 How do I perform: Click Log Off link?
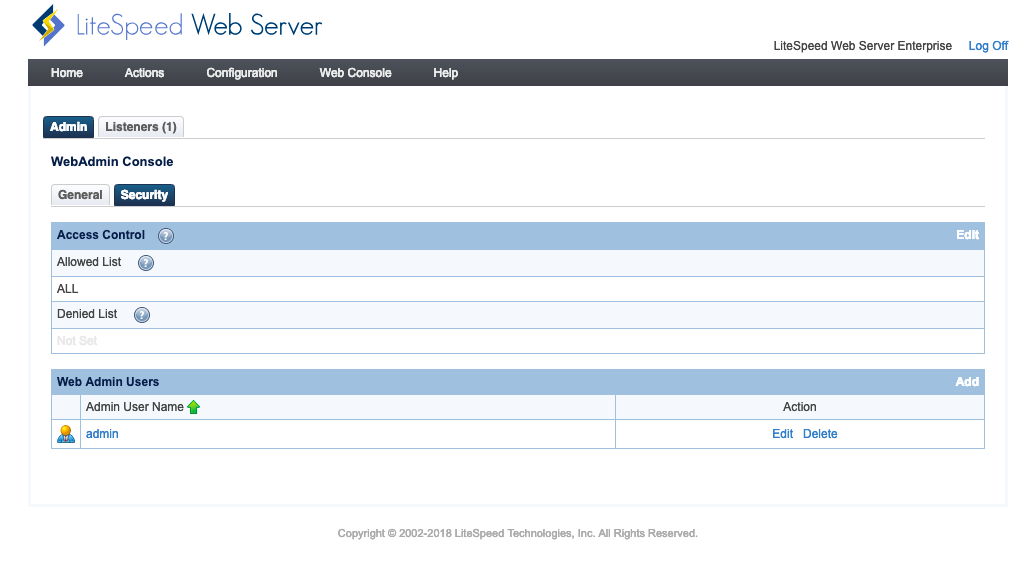[987, 46]
